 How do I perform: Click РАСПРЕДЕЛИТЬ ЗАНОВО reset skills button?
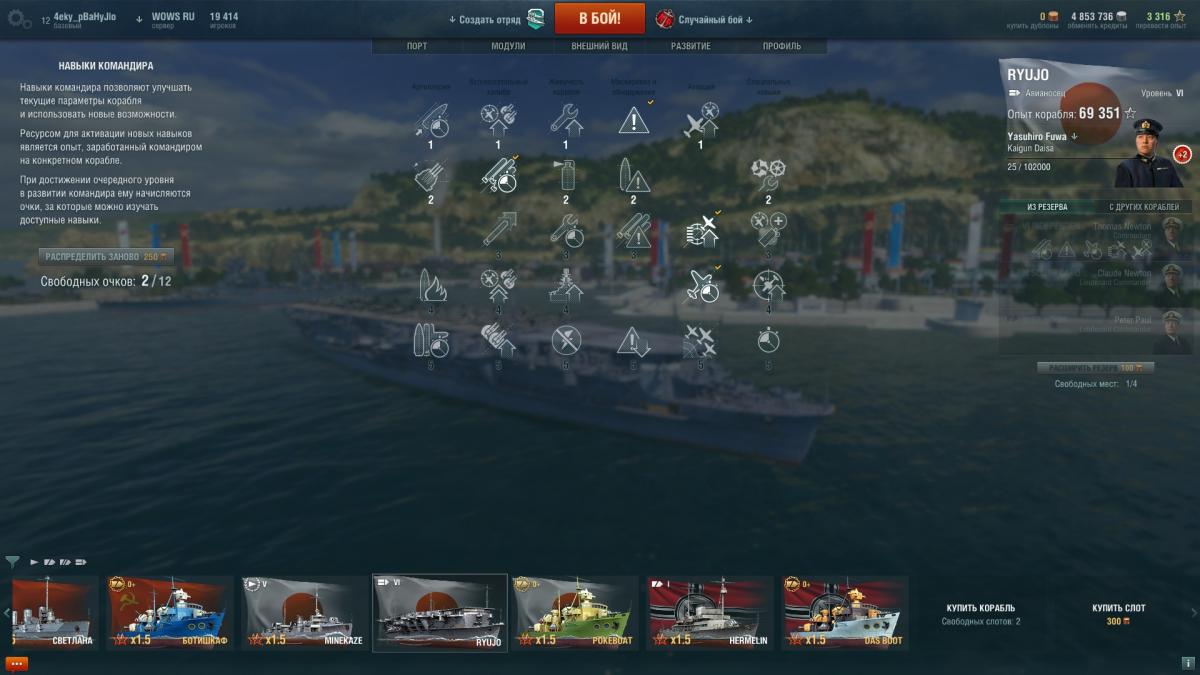tap(107, 257)
